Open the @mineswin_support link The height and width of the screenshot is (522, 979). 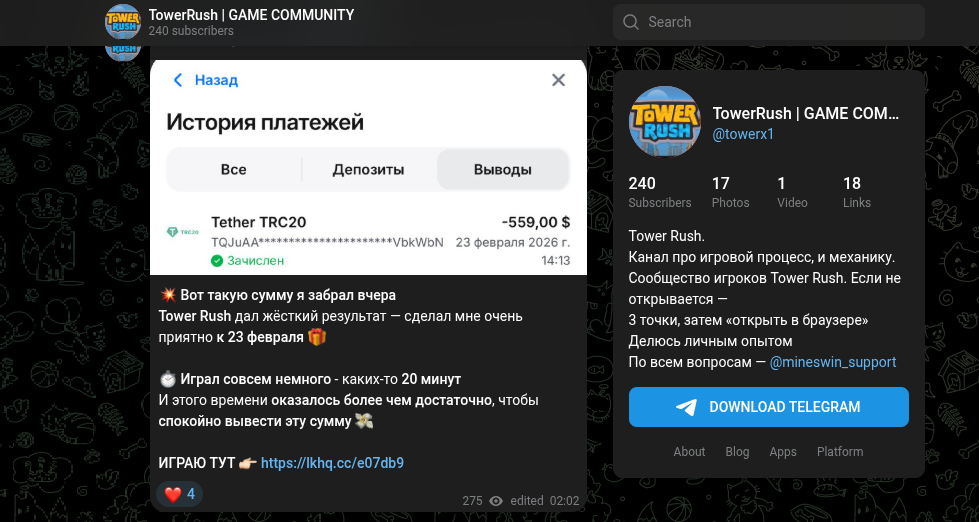tap(833, 362)
